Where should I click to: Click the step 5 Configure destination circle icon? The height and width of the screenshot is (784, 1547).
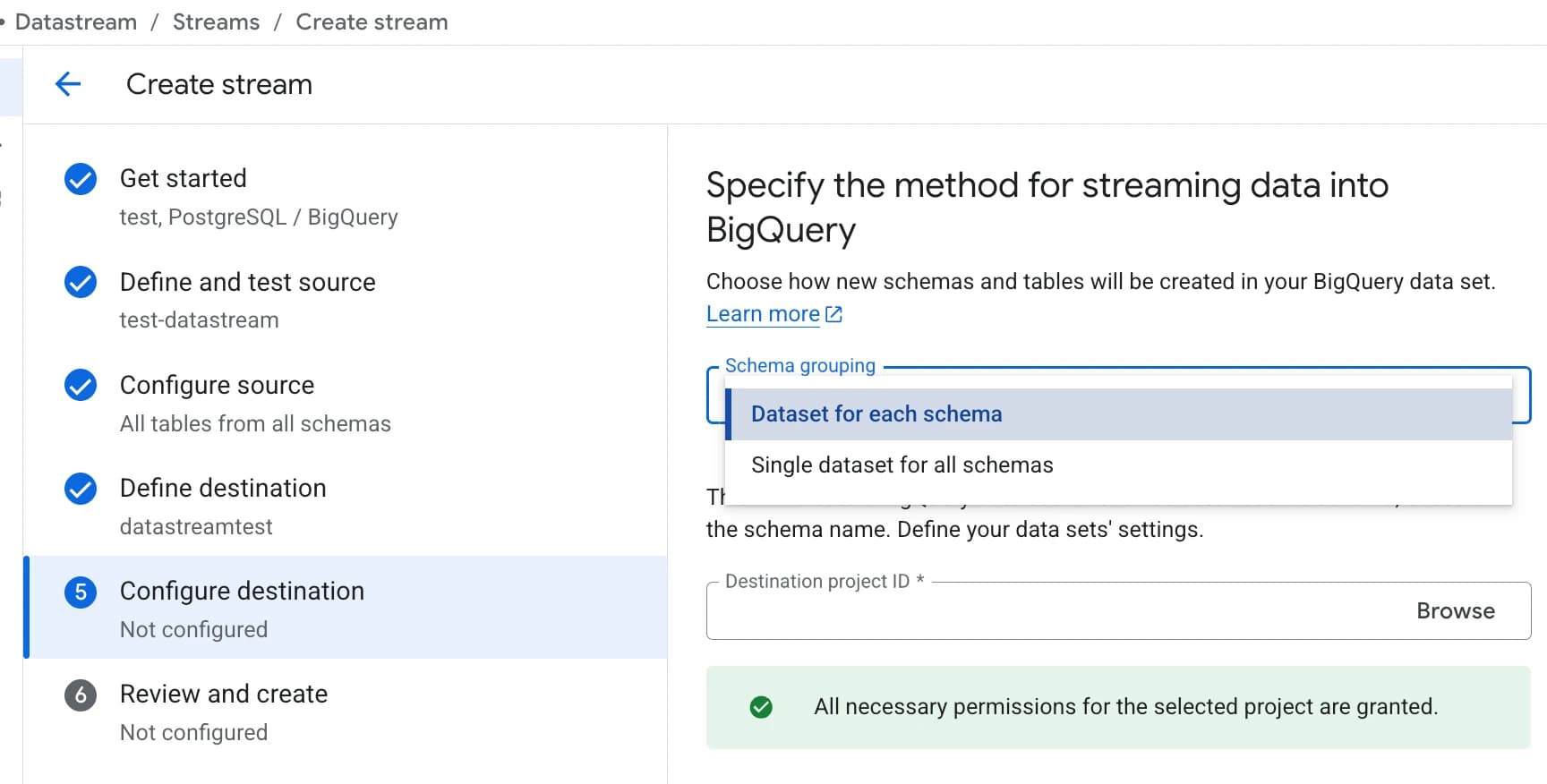coord(80,592)
